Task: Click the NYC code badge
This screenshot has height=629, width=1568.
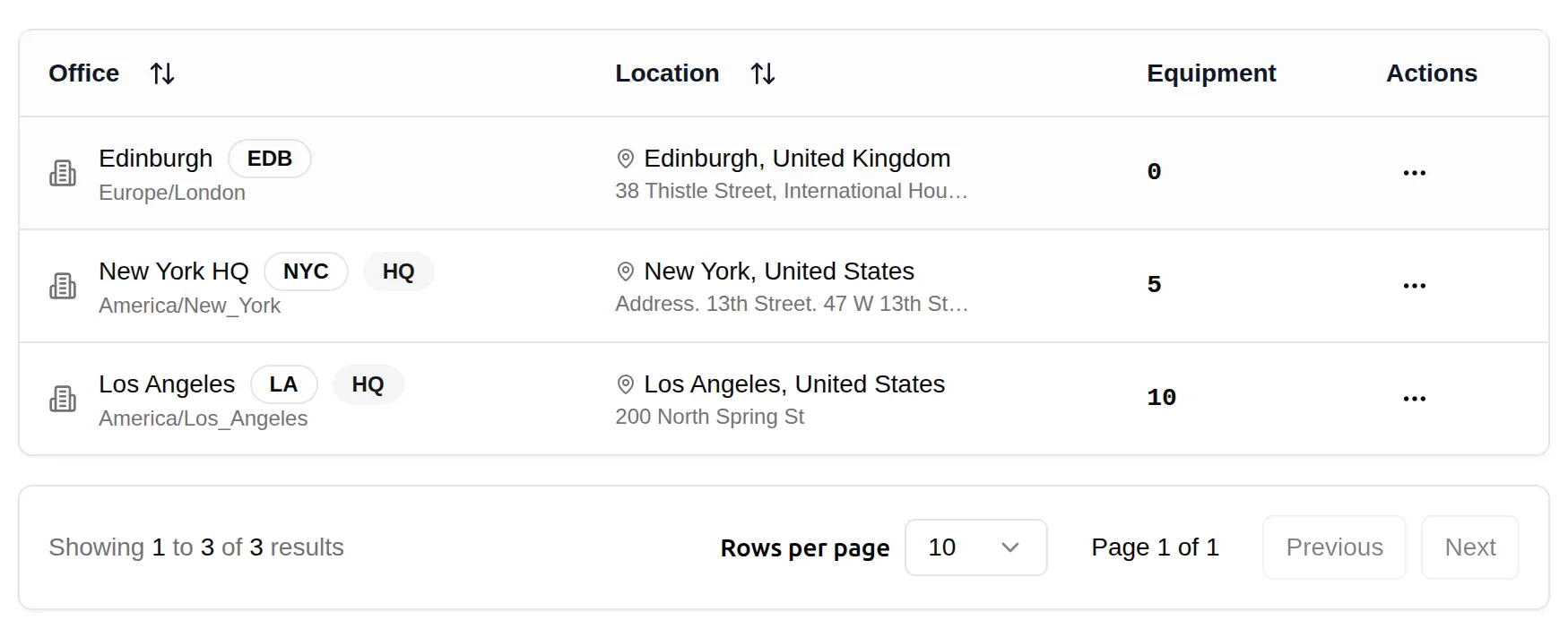Action: [306, 271]
